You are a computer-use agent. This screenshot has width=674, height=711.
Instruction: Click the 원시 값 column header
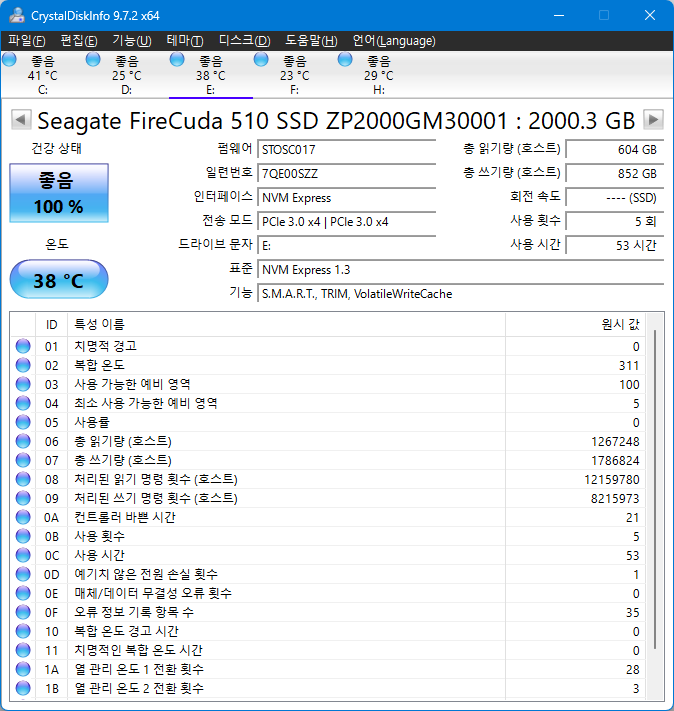click(576, 325)
